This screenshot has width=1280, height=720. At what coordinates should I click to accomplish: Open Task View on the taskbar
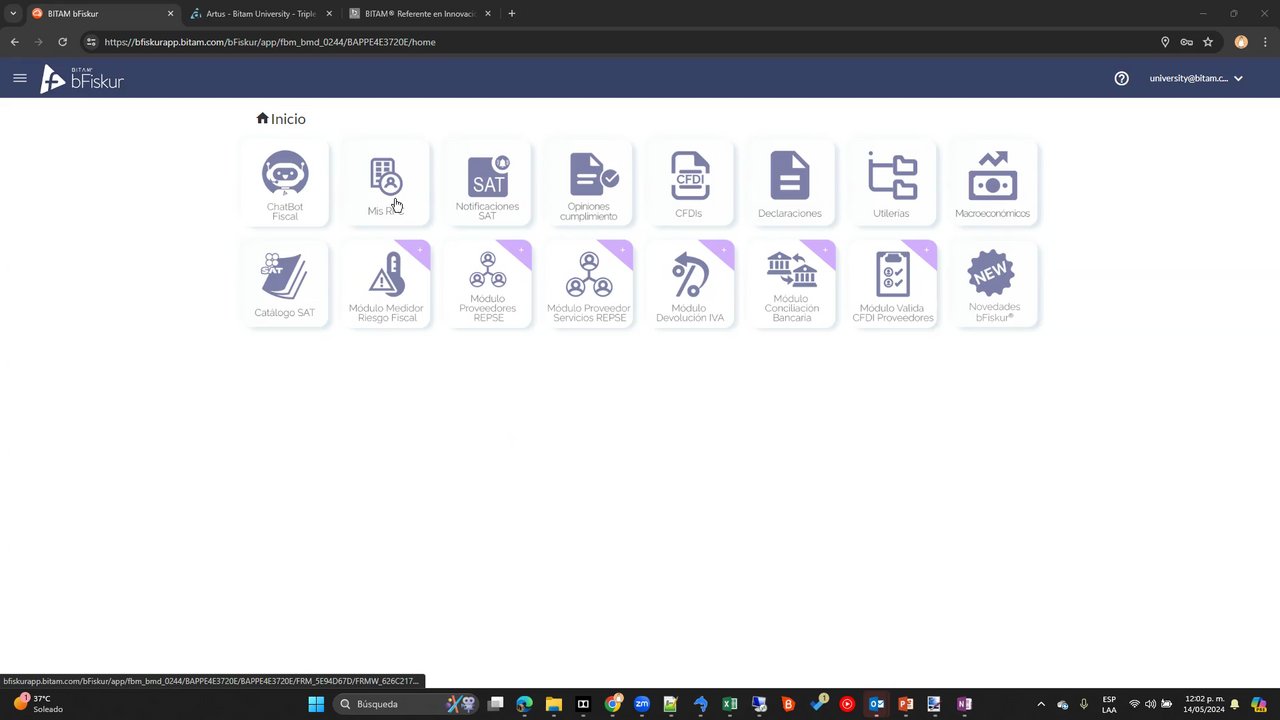coord(495,704)
